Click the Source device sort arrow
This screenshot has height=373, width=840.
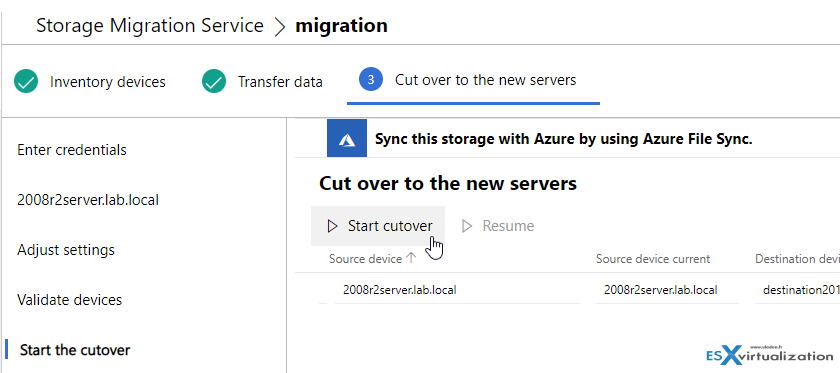click(411, 258)
